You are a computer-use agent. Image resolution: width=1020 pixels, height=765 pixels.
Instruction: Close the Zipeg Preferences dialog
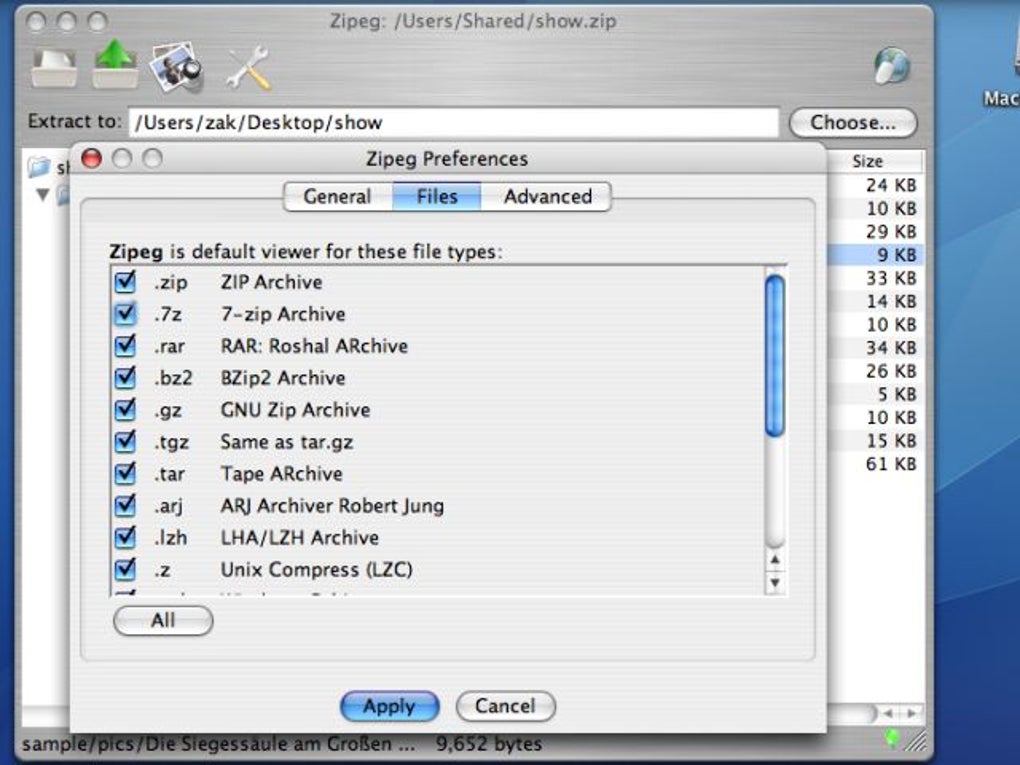(91, 158)
